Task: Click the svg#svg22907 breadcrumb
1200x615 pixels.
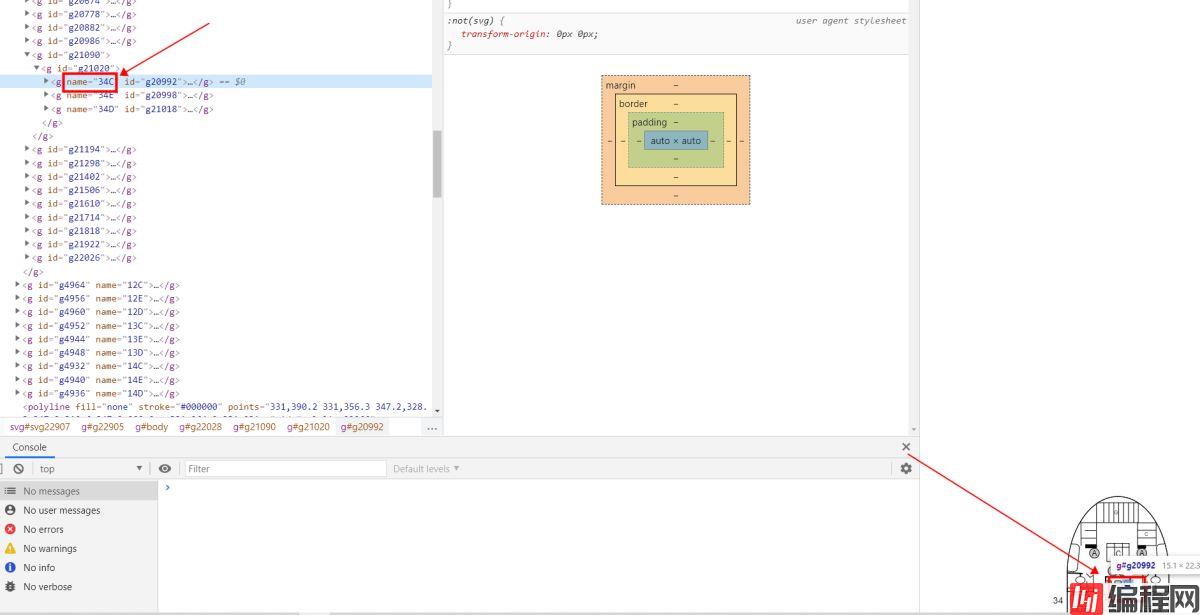Action: pos(39,427)
